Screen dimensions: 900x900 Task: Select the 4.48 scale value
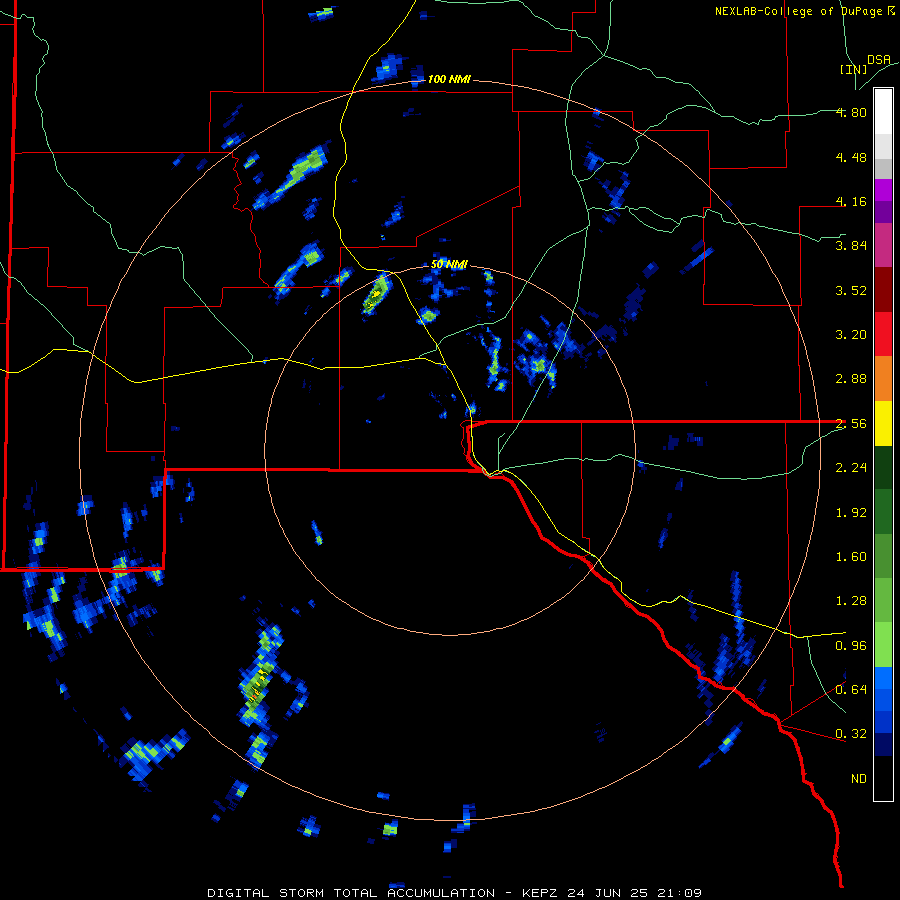(x=851, y=157)
